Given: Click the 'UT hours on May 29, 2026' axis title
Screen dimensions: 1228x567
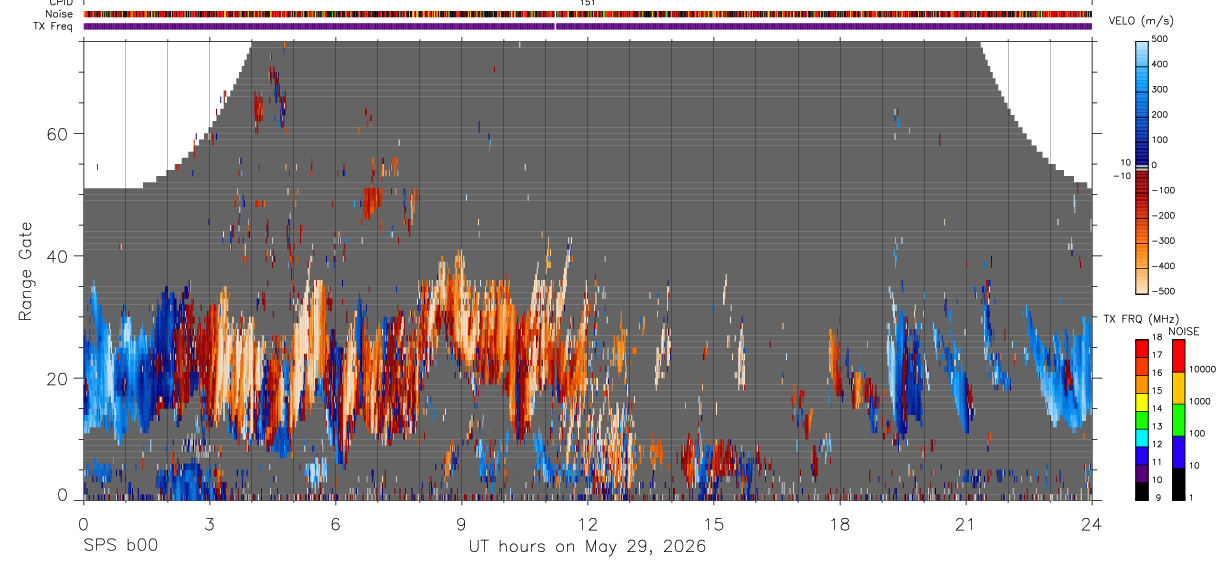Looking at the screenshot, I should pos(588,547).
